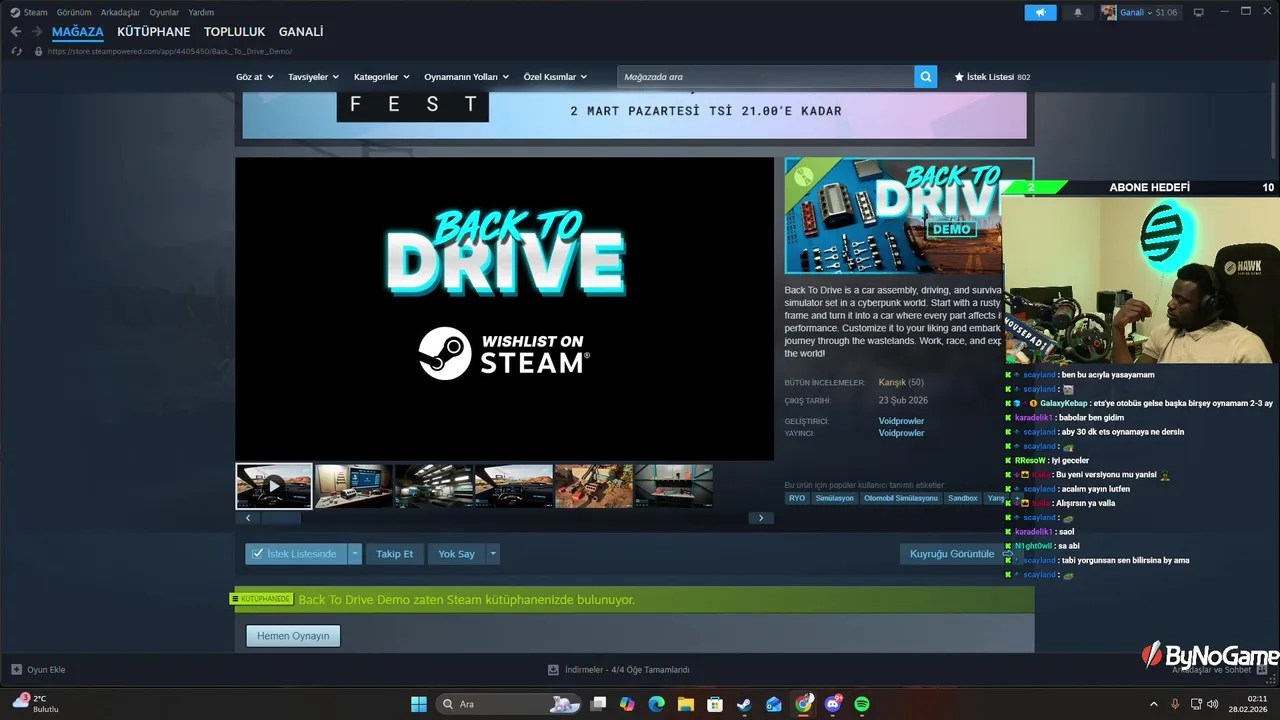Click the Otomobil Simülasyonu tag

click(901, 498)
